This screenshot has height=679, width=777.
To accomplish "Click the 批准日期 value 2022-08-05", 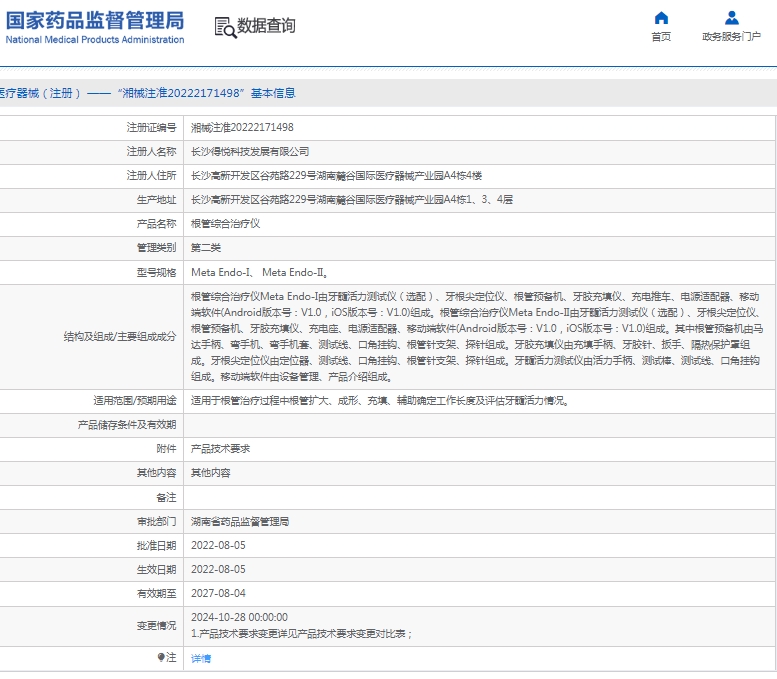I will pyautogui.click(x=218, y=545).
